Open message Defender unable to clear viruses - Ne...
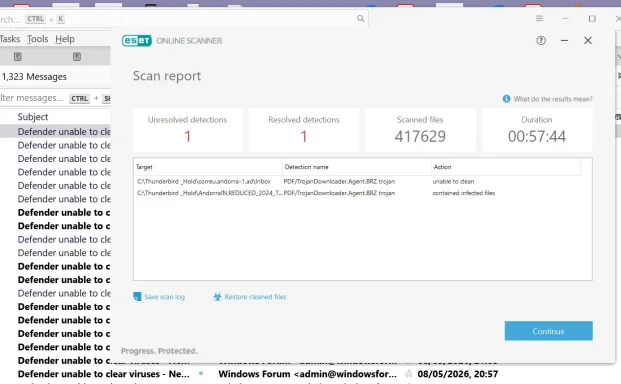Screen dimensions: 621x384 [x=103, y=374]
